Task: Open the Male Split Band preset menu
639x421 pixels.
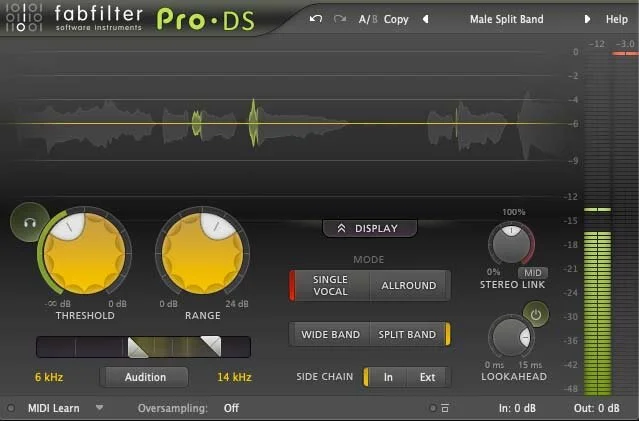Action: pos(506,19)
